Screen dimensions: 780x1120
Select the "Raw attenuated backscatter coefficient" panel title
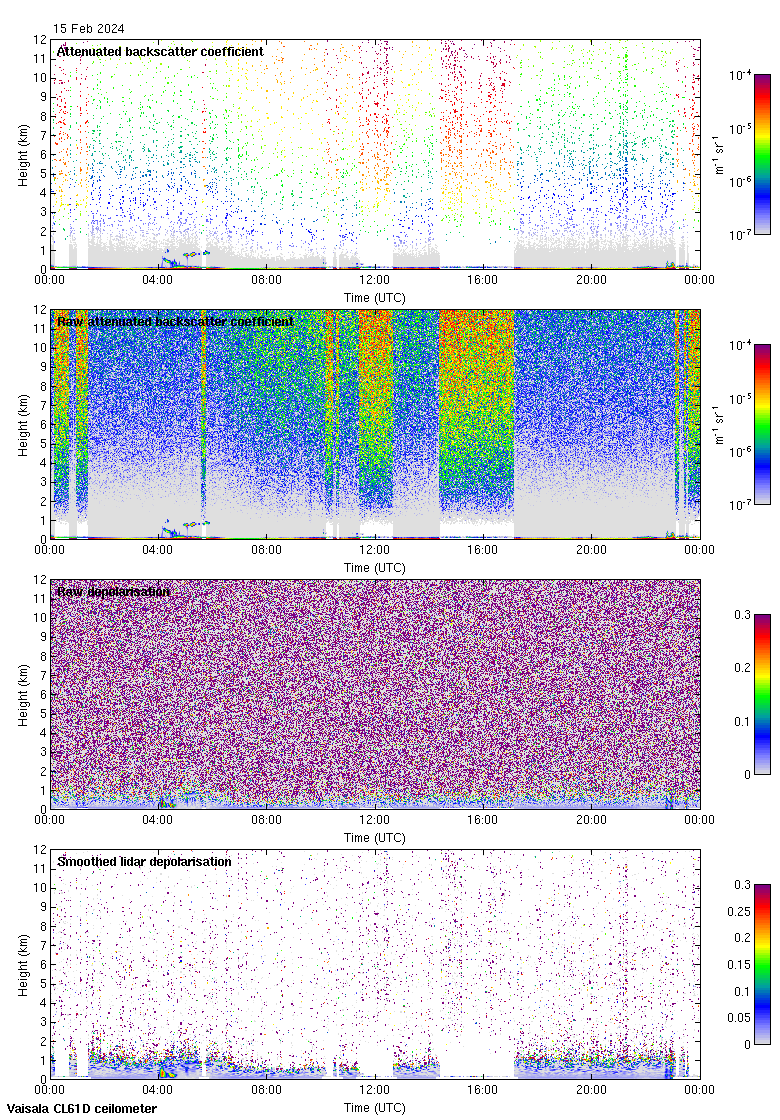[x=175, y=321]
